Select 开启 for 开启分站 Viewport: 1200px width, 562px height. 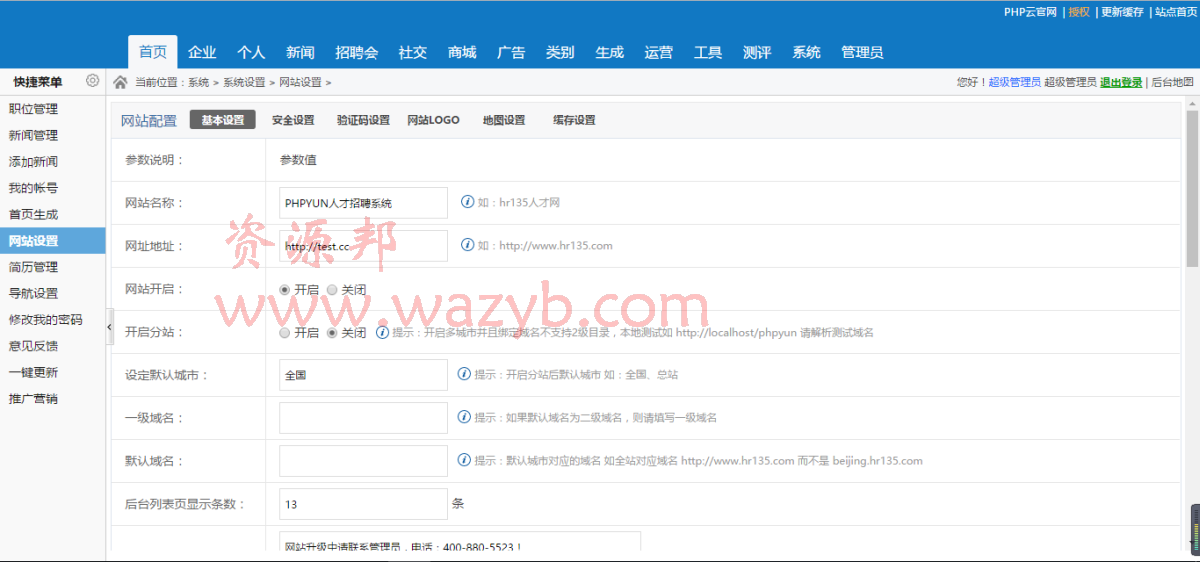pyautogui.click(x=285, y=332)
